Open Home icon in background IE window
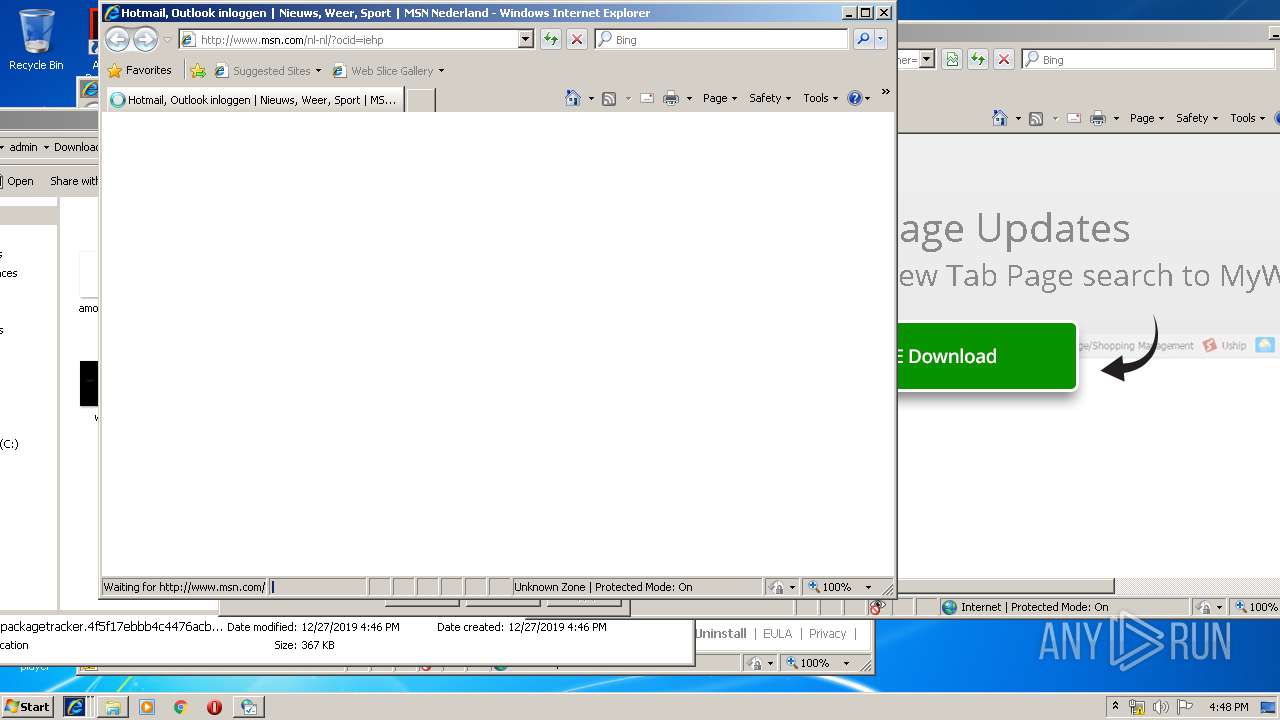The height and width of the screenshot is (720, 1280). coord(1000,118)
